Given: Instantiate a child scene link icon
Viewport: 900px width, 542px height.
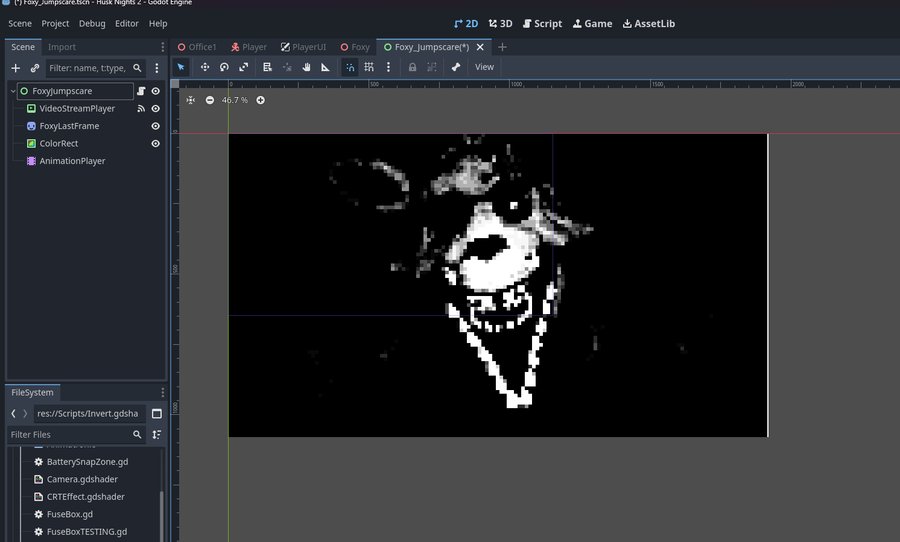Looking at the screenshot, I should click(x=34, y=68).
